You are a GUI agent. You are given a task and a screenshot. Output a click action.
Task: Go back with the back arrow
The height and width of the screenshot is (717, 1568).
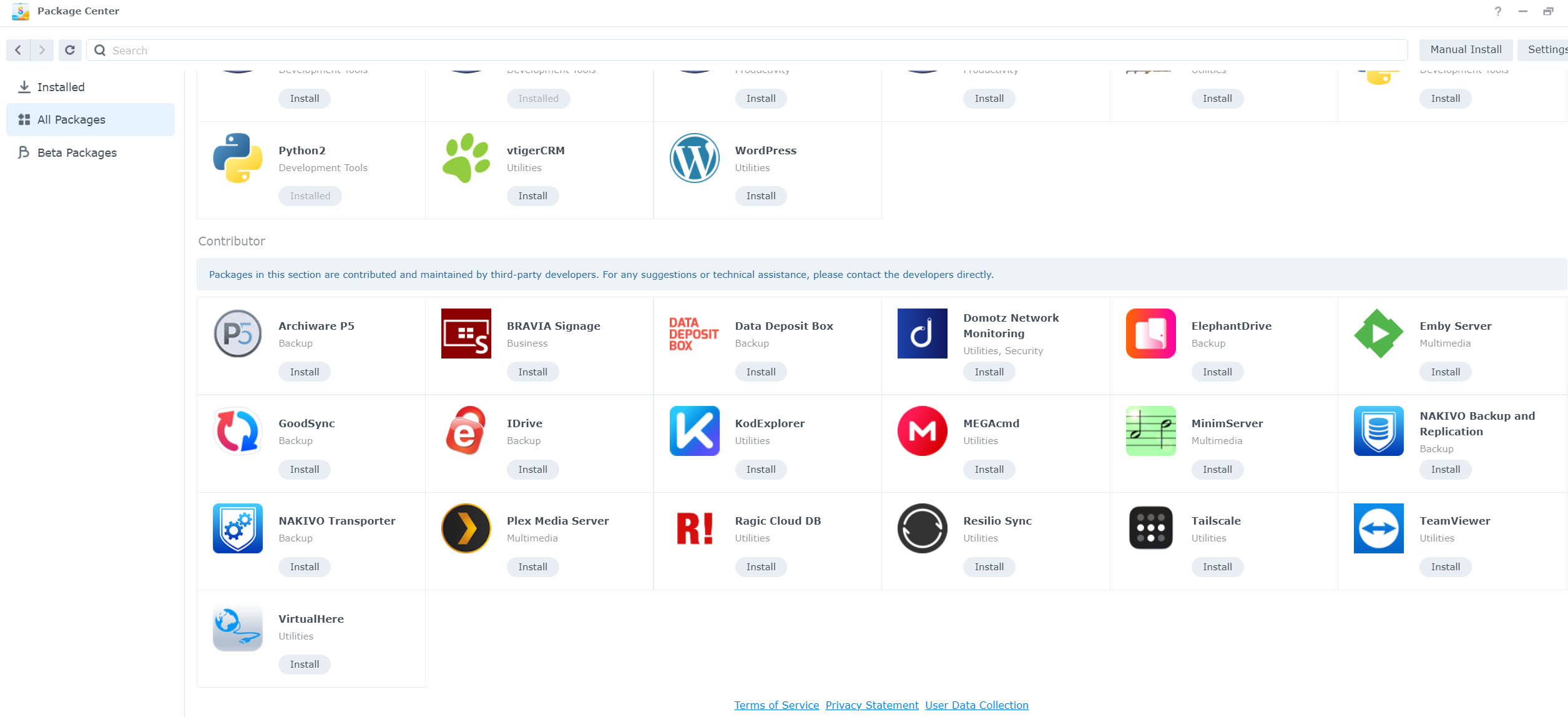pos(18,50)
